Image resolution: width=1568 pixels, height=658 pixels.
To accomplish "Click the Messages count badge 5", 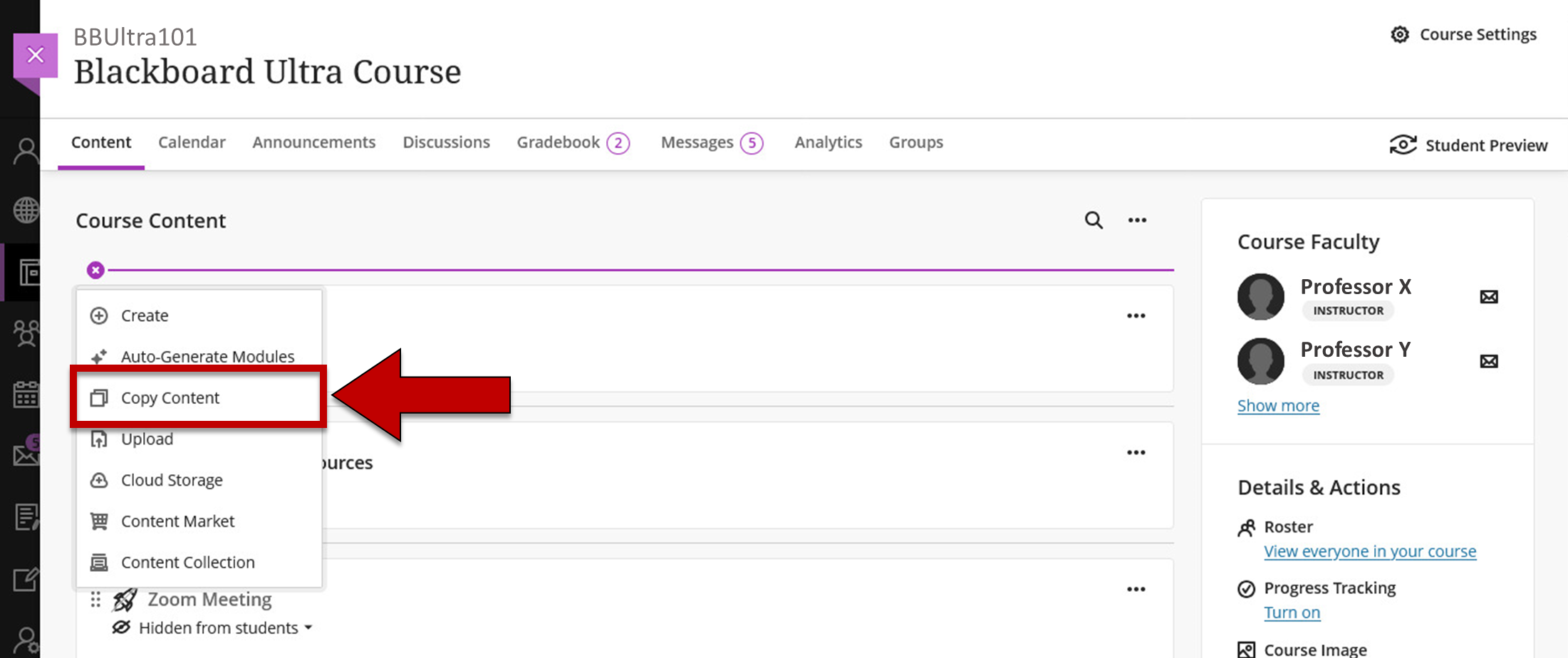I will click(752, 143).
